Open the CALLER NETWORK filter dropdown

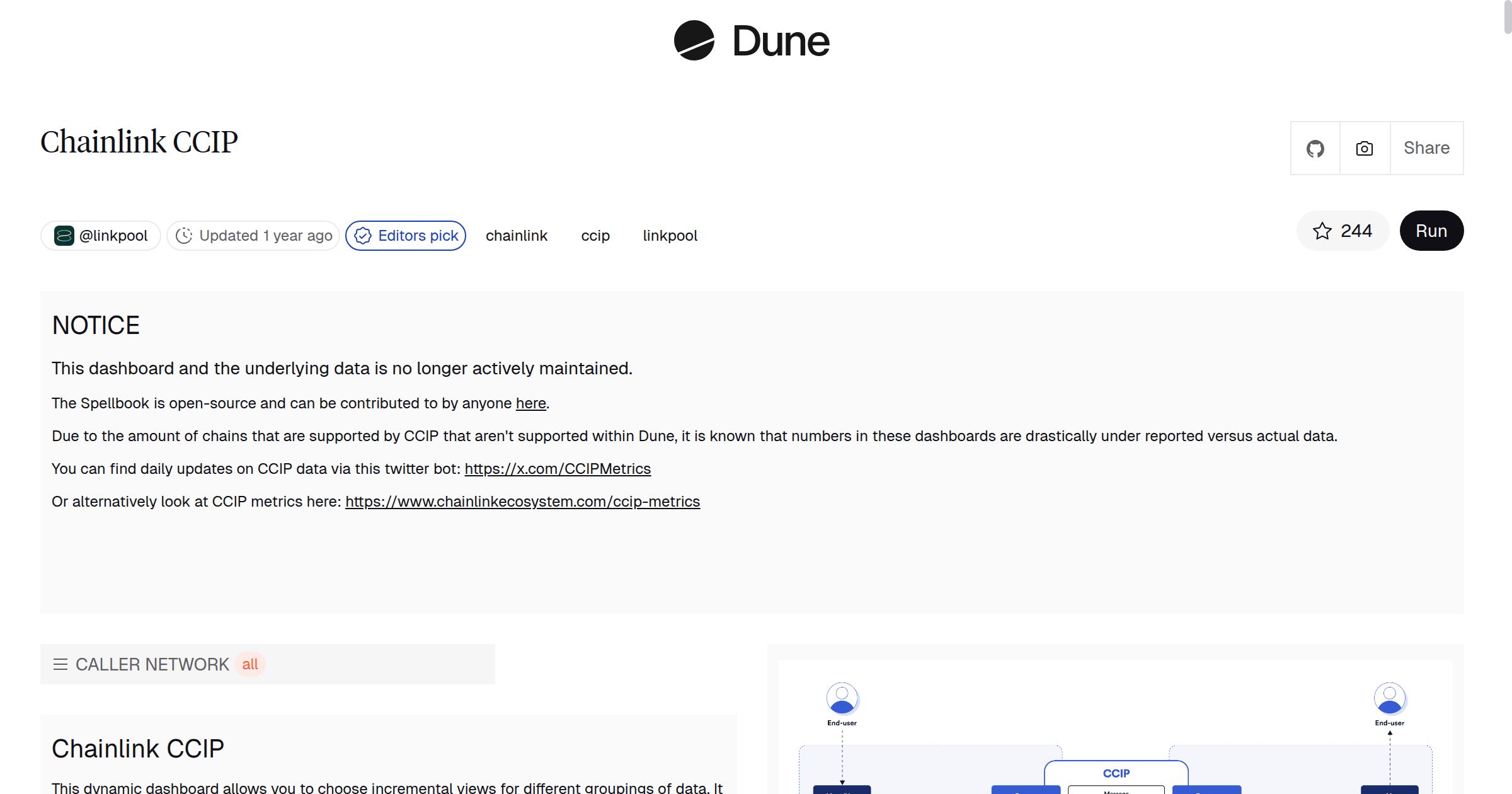point(250,664)
